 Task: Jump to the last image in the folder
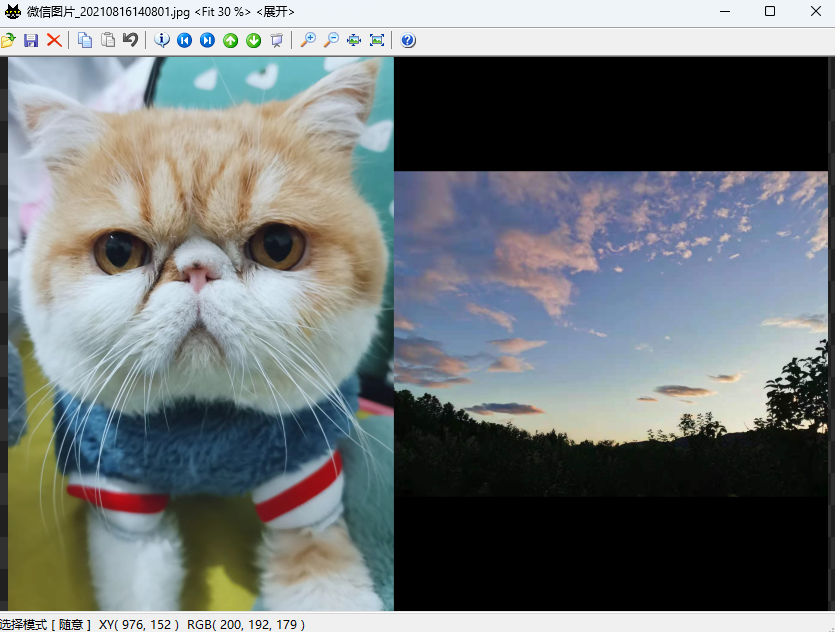[207, 40]
